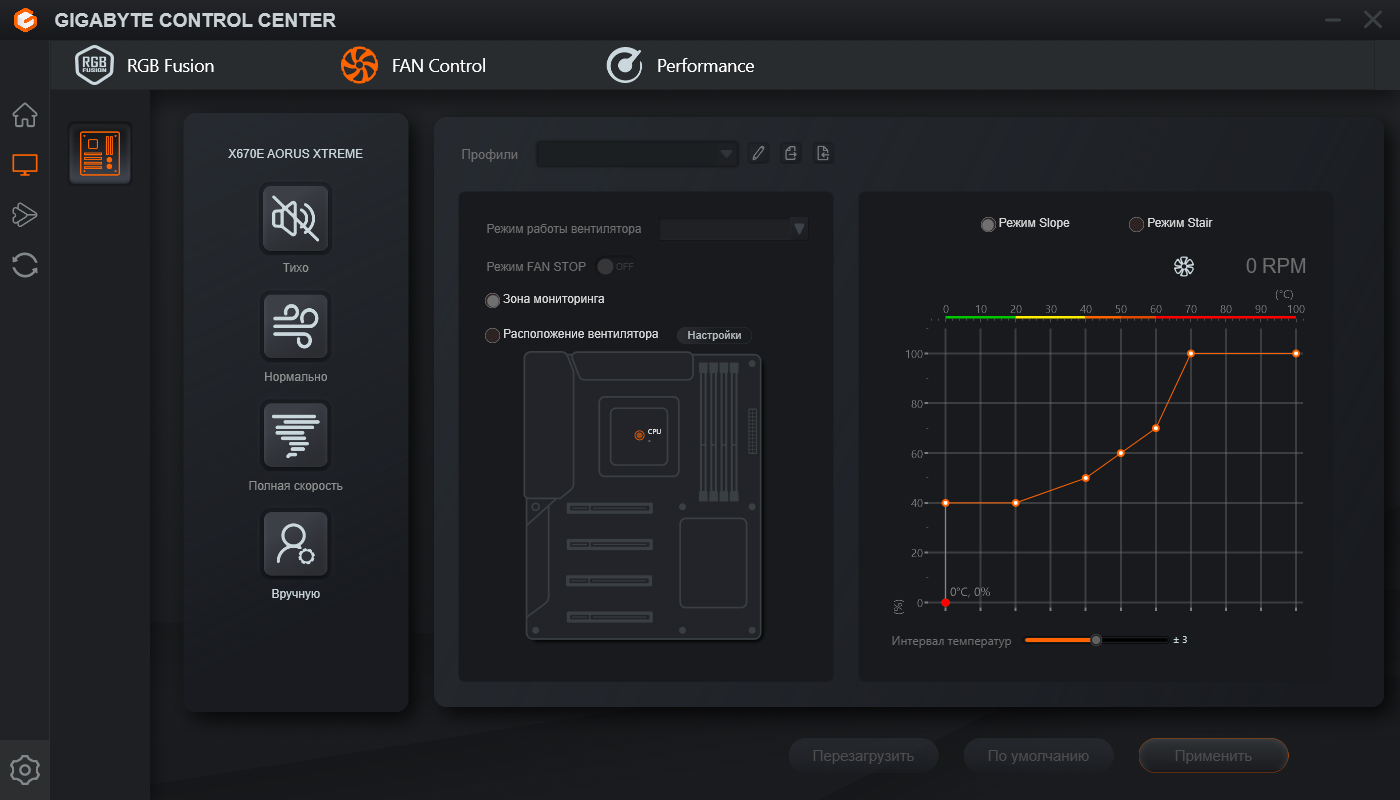
Task: Select the curve point at 20°C, 40%
Action: pos(1016,503)
